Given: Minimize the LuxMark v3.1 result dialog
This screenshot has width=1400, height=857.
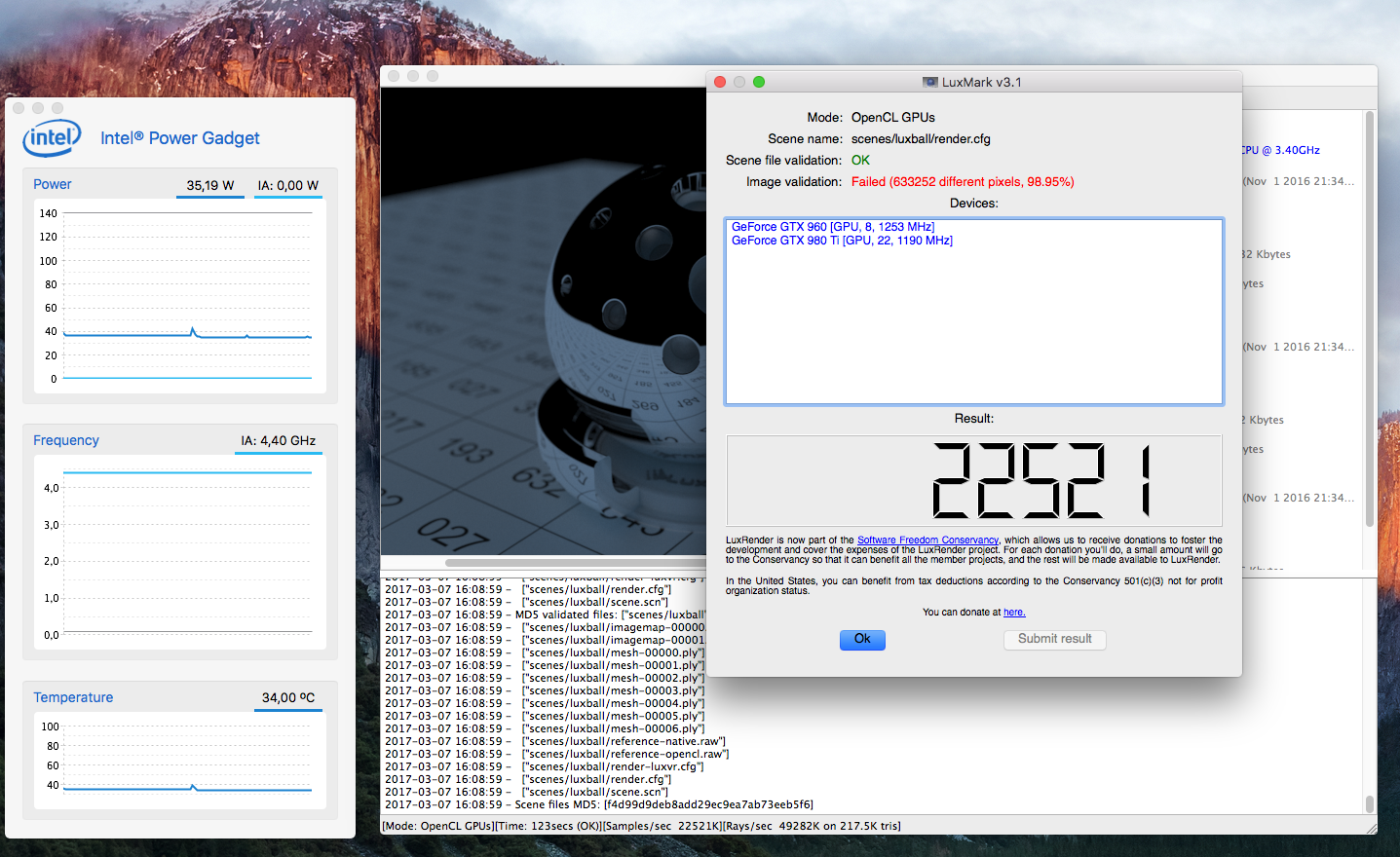Looking at the screenshot, I should pyautogui.click(x=739, y=82).
